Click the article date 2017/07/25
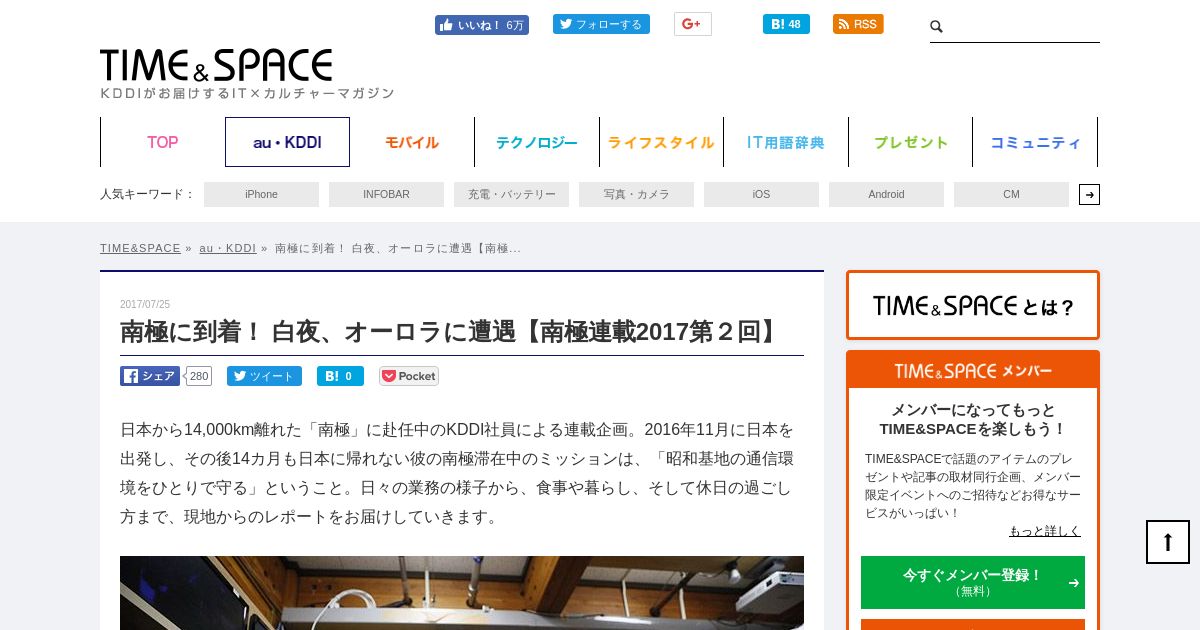The height and width of the screenshot is (630, 1200). tap(145, 304)
